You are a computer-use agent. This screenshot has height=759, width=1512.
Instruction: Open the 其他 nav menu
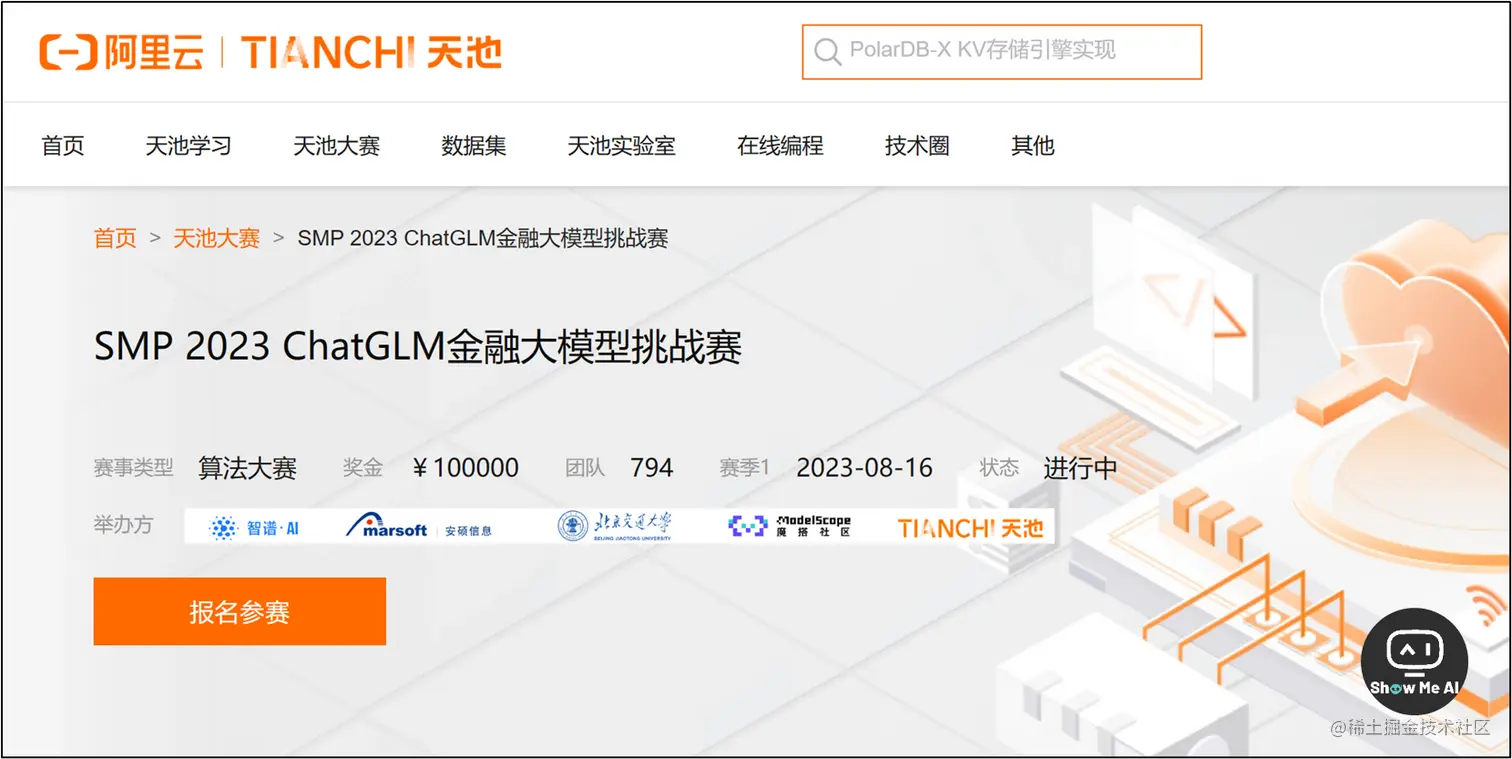click(1032, 146)
